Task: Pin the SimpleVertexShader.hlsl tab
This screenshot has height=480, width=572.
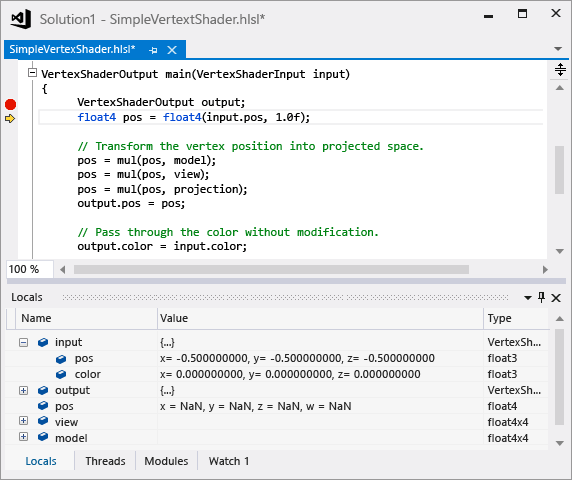Action: (x=154, y=50)
